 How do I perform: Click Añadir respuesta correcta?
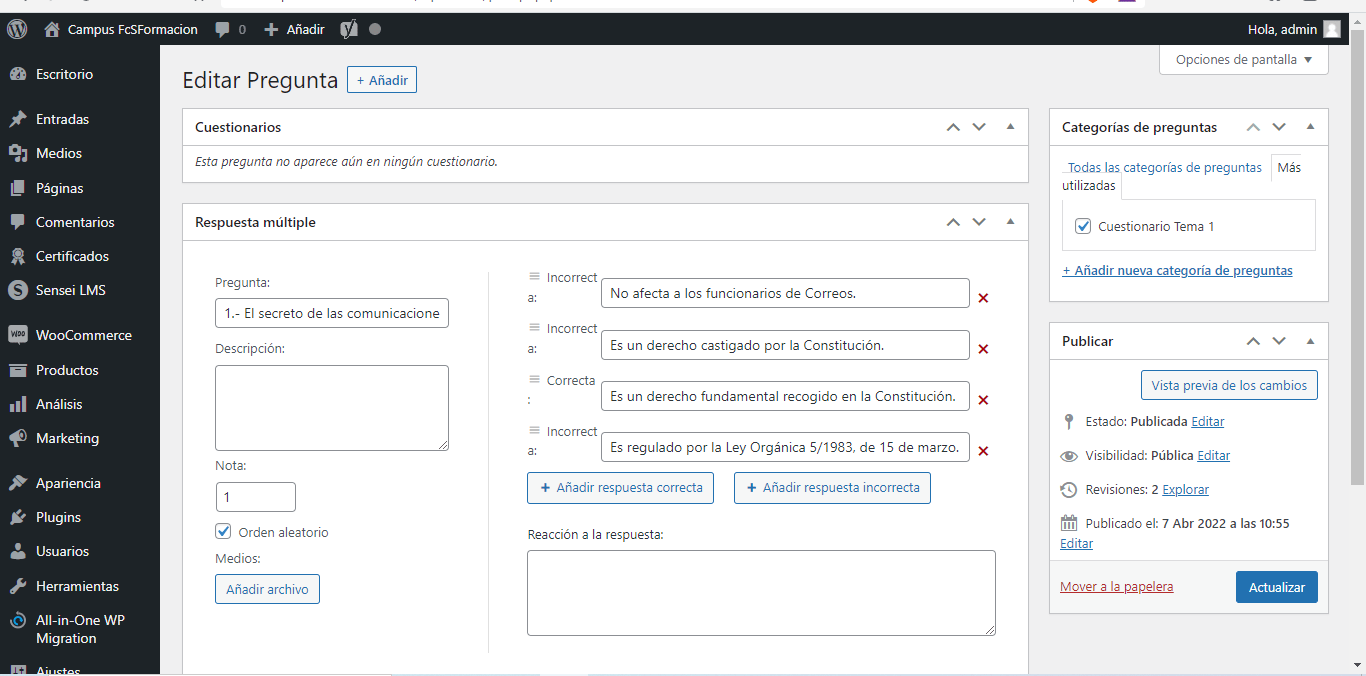click(621, 488)
